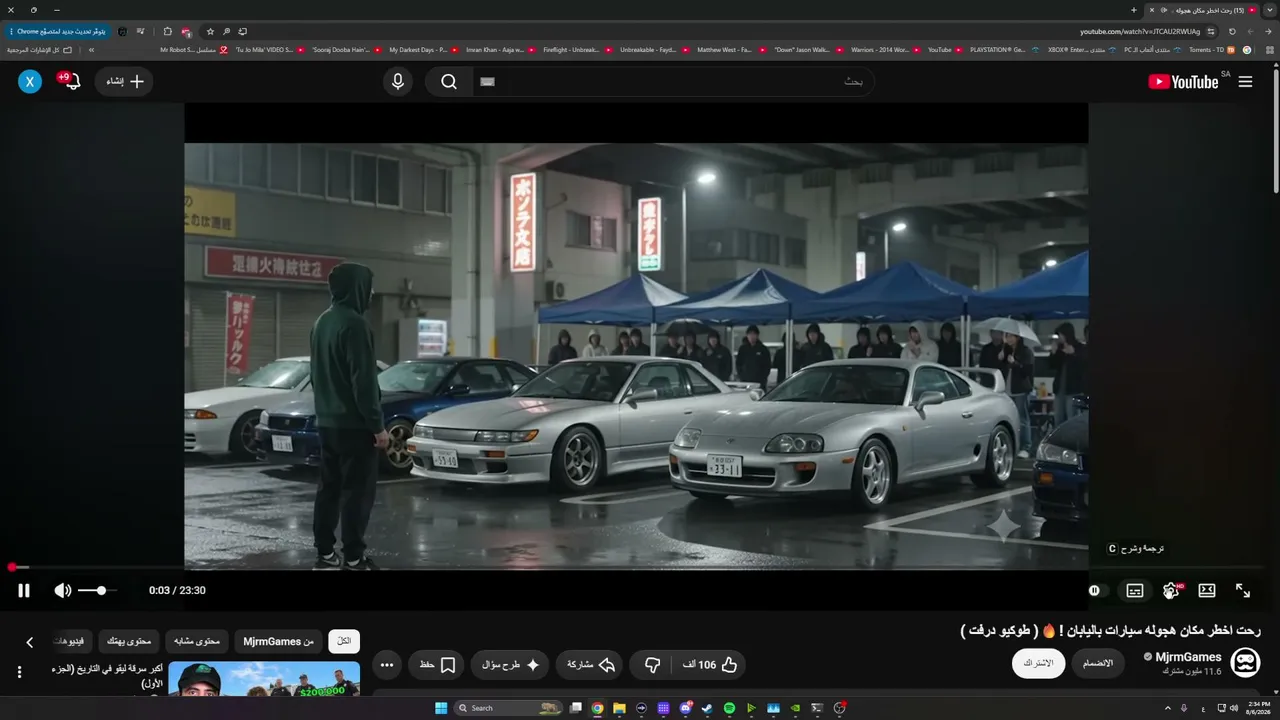Save the video with حفظ button
The width and height of the screenshot is (1280, 720).
click(x=437, y=665)
